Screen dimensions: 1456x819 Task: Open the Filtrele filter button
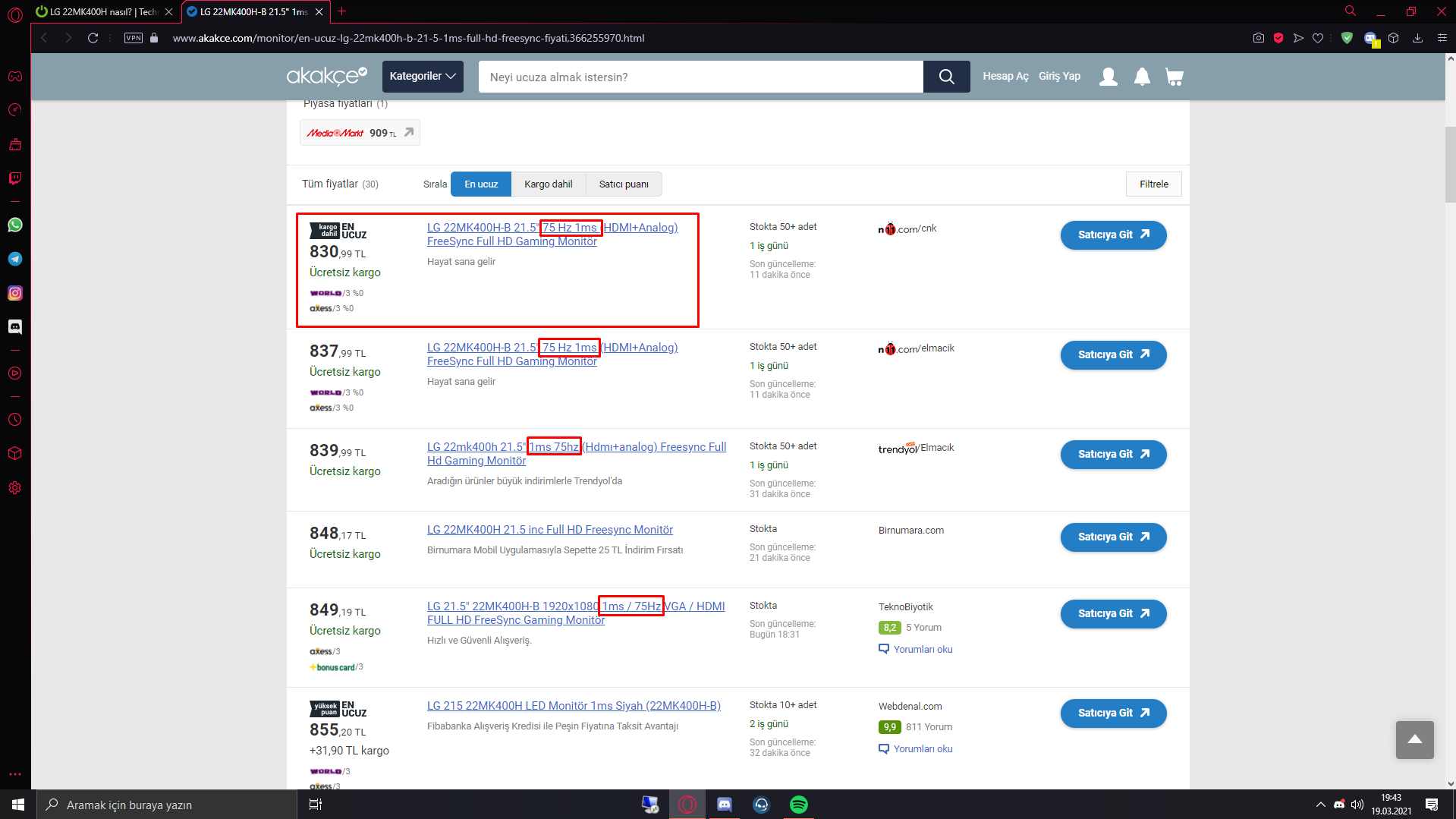coord(1154,184)
